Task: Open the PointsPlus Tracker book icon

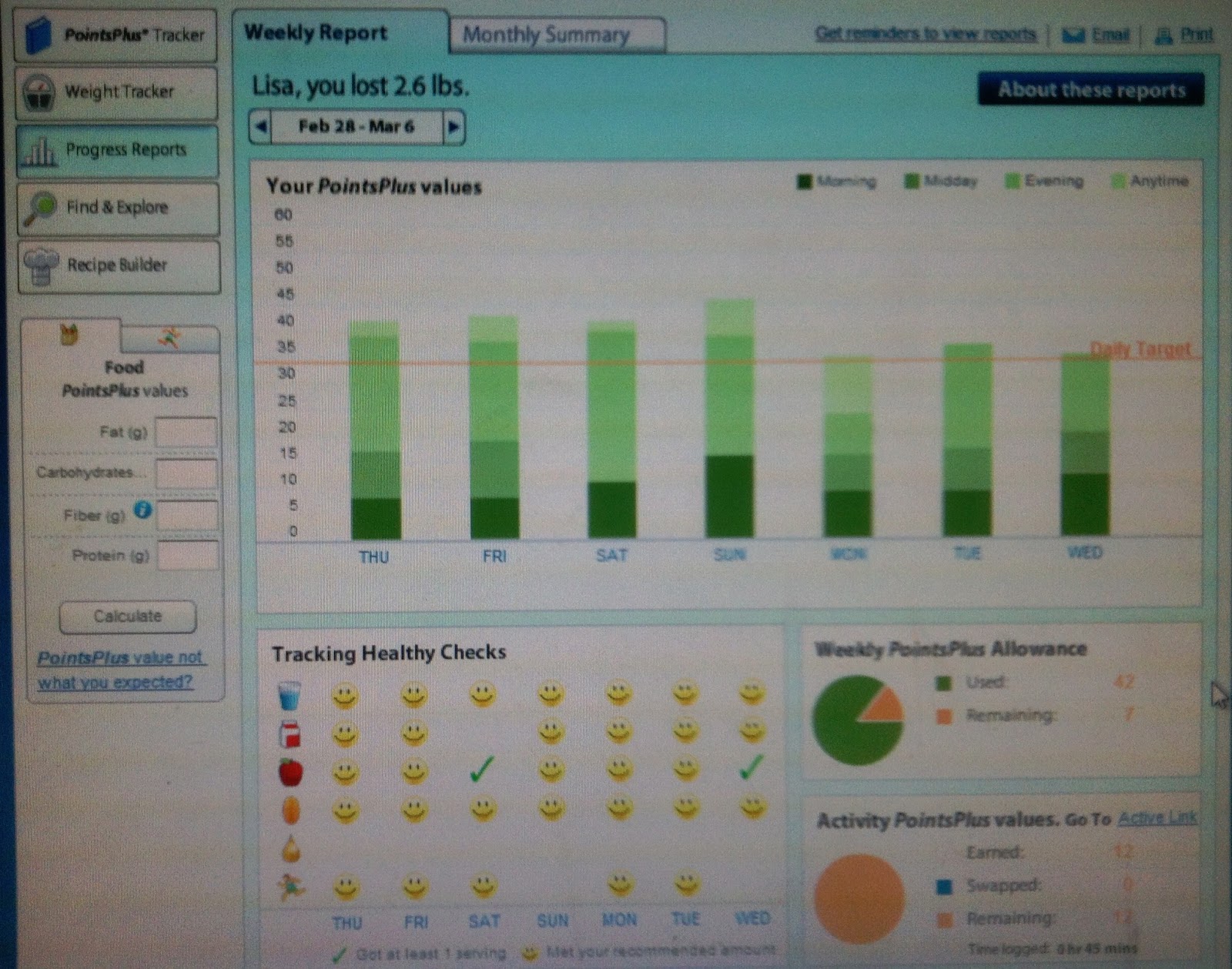Action: [38, 35]
